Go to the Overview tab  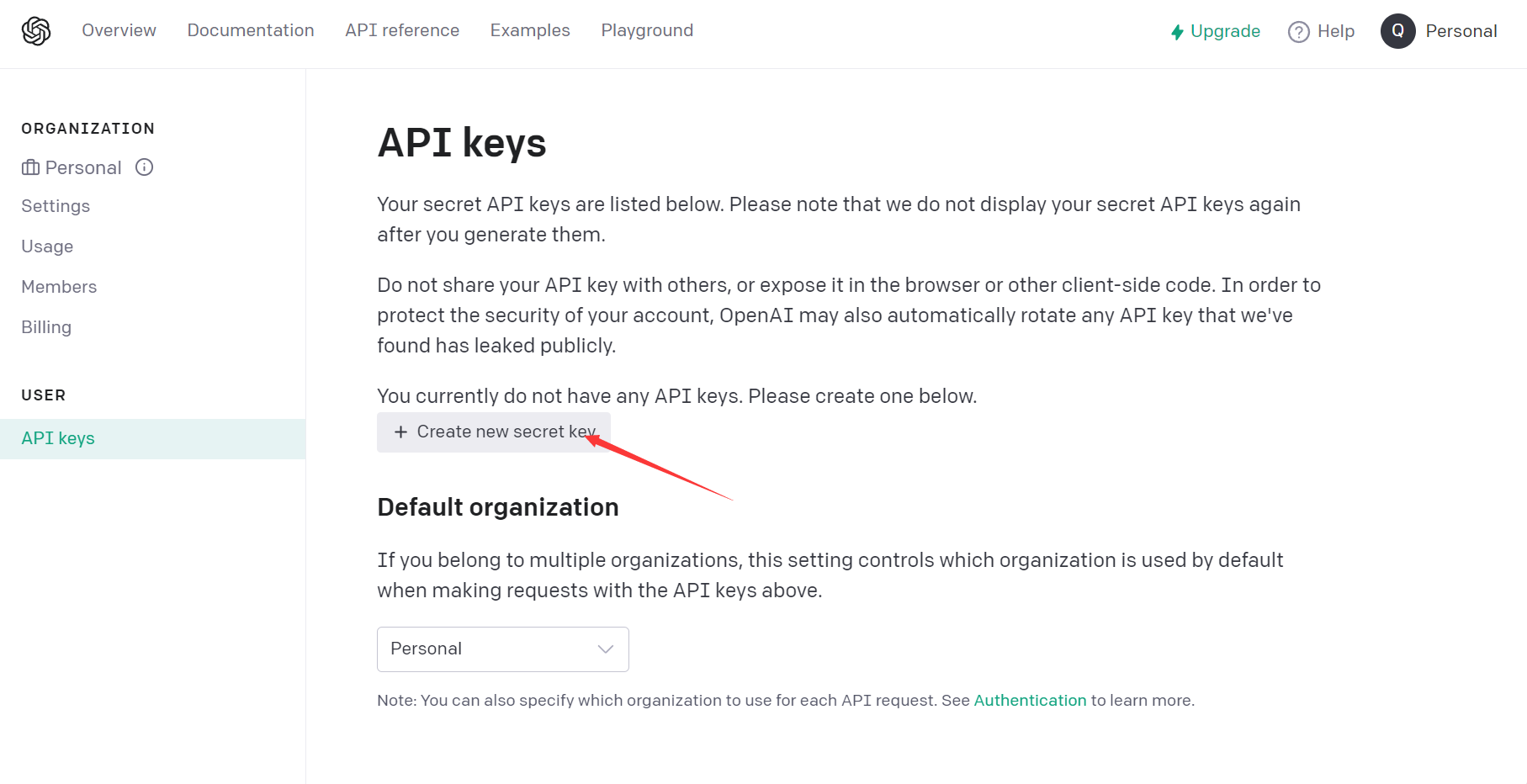tap(119, 30)
